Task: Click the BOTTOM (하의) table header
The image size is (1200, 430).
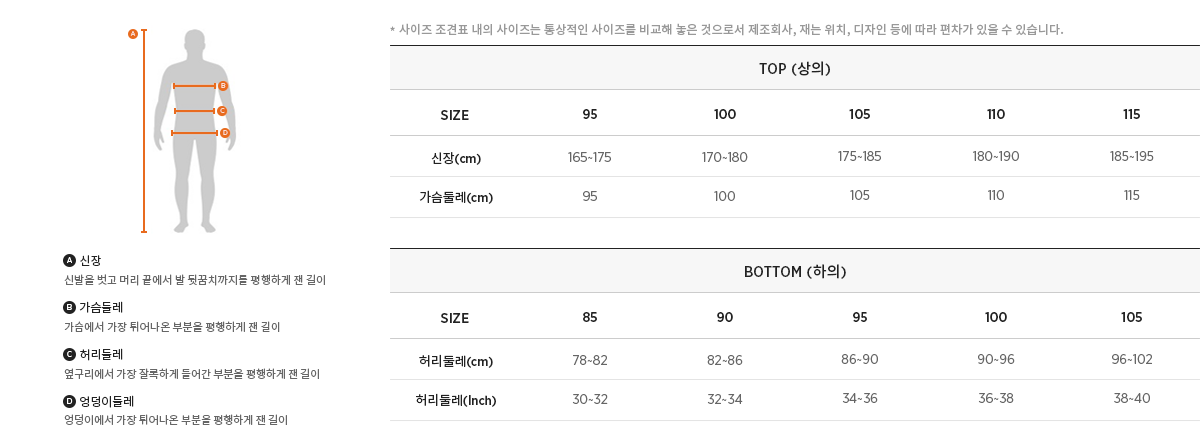Action: click(x=795, y=271)
